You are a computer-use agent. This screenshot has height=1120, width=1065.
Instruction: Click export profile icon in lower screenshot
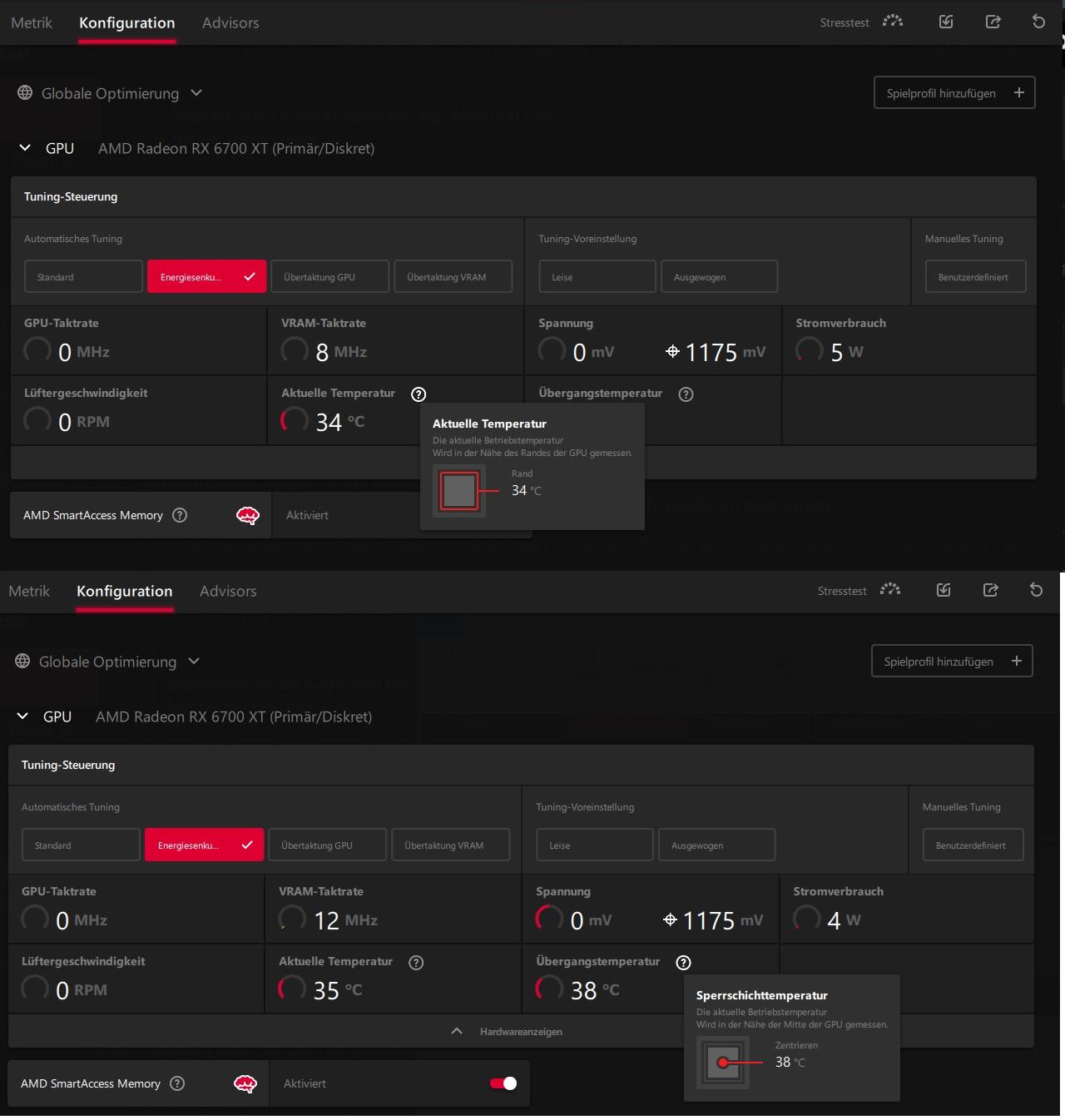pos(990,590)
